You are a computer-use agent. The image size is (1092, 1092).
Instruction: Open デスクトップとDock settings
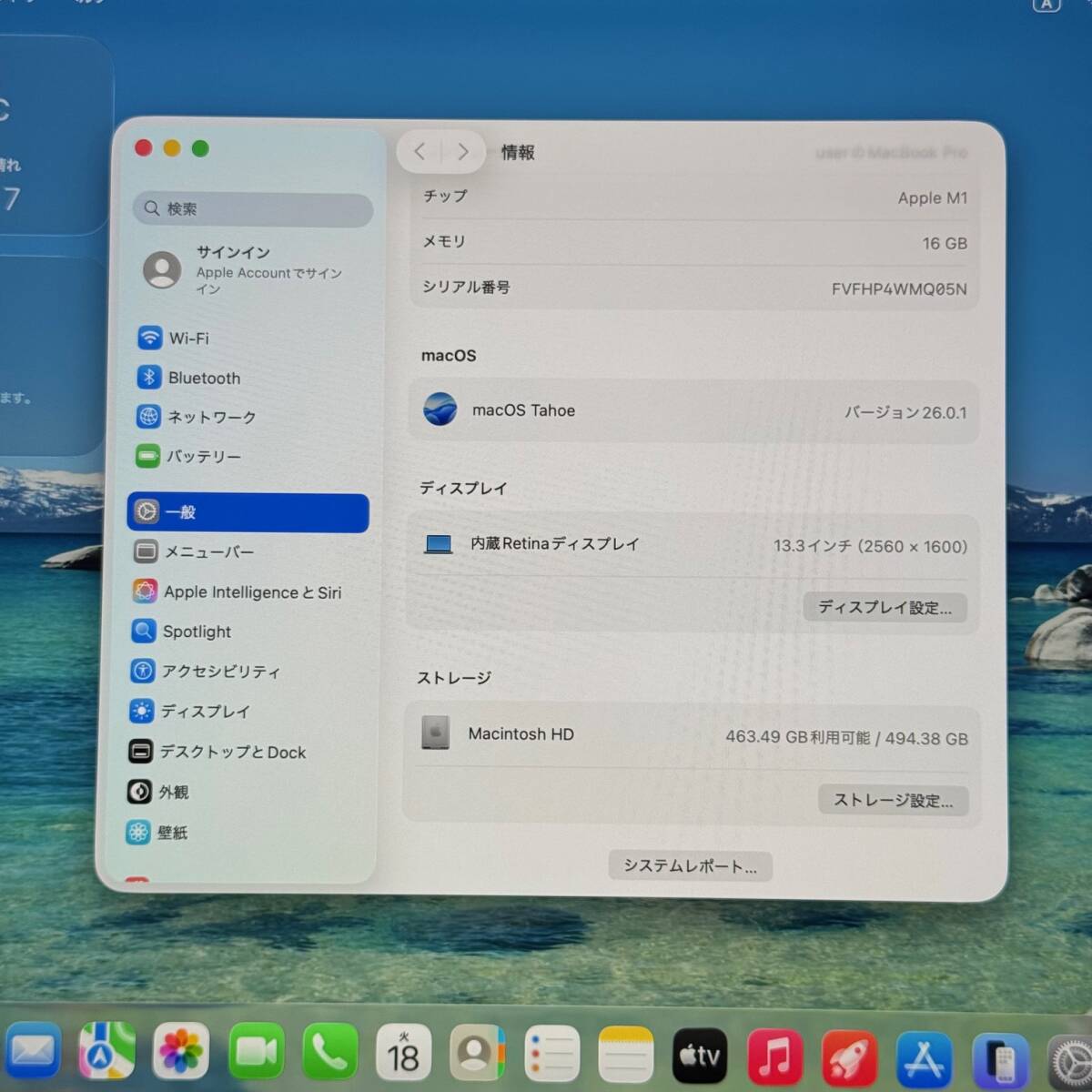[233, 752]
